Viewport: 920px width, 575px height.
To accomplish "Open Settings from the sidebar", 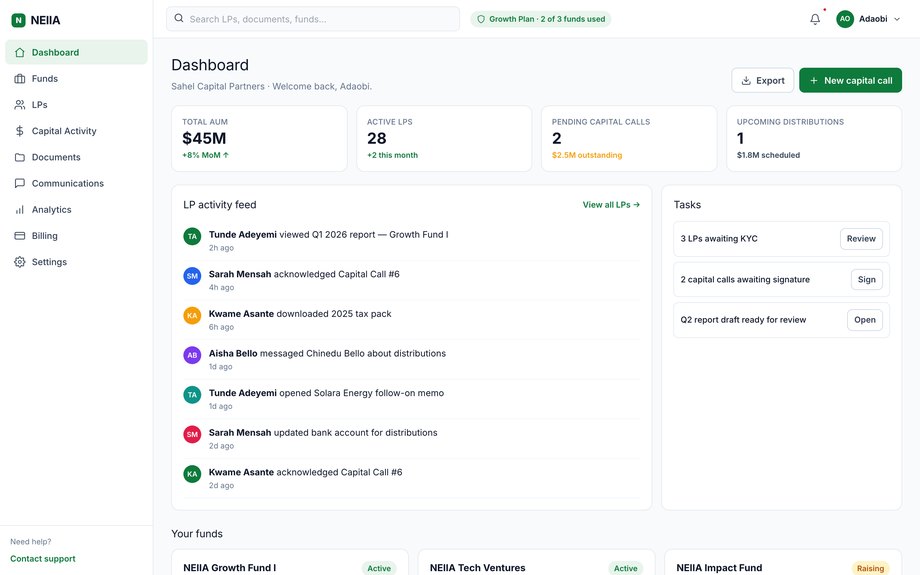I will [76, 262].
